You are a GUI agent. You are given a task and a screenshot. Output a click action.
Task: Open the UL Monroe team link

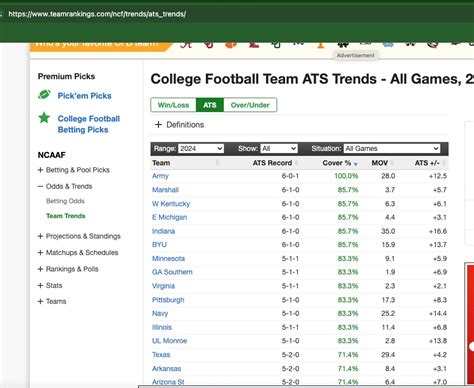(169, 341)
